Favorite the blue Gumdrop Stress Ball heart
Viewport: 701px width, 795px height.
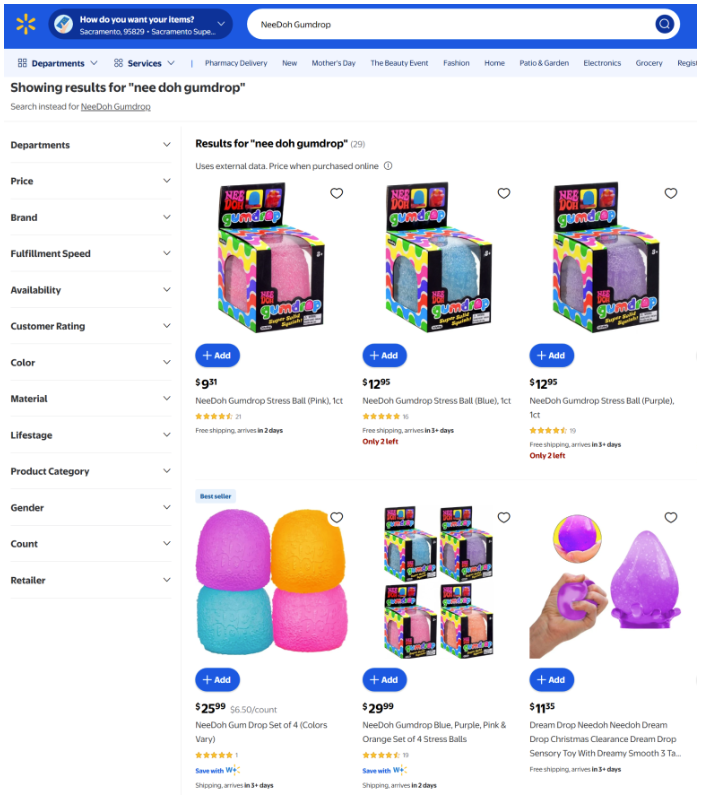point(504,193)
